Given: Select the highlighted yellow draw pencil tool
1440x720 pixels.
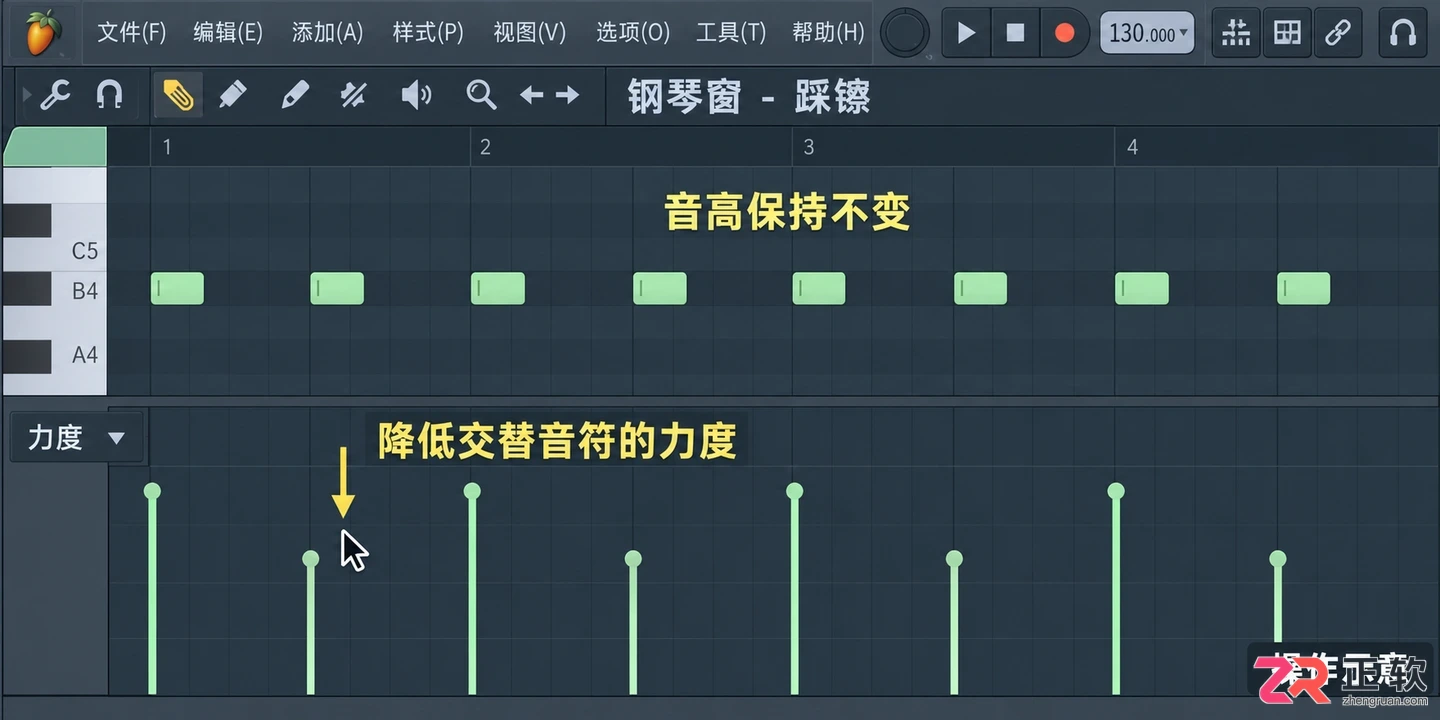Looking at the screenshot, I should (x=177, y=95).
